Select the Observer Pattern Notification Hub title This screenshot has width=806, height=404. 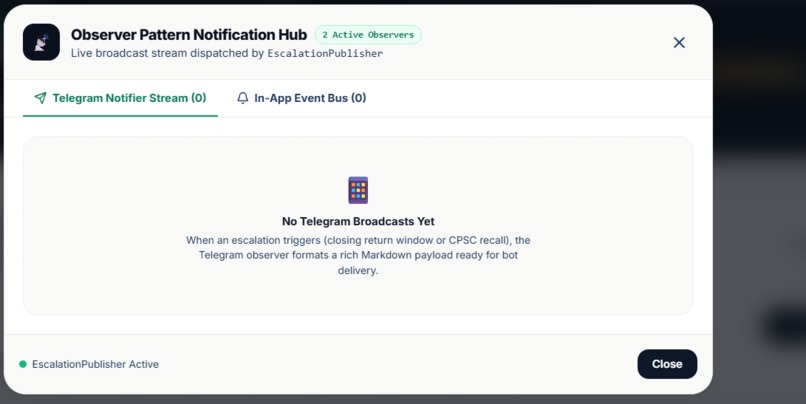189,34
